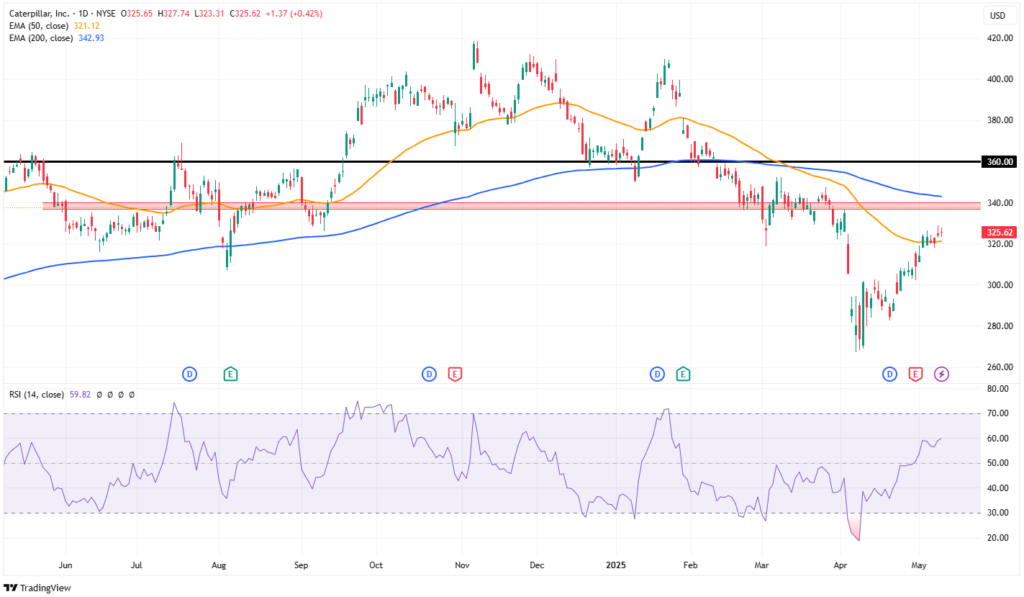
Task: Click the RSI axis 20.00 label
Action: pos(997,538)
